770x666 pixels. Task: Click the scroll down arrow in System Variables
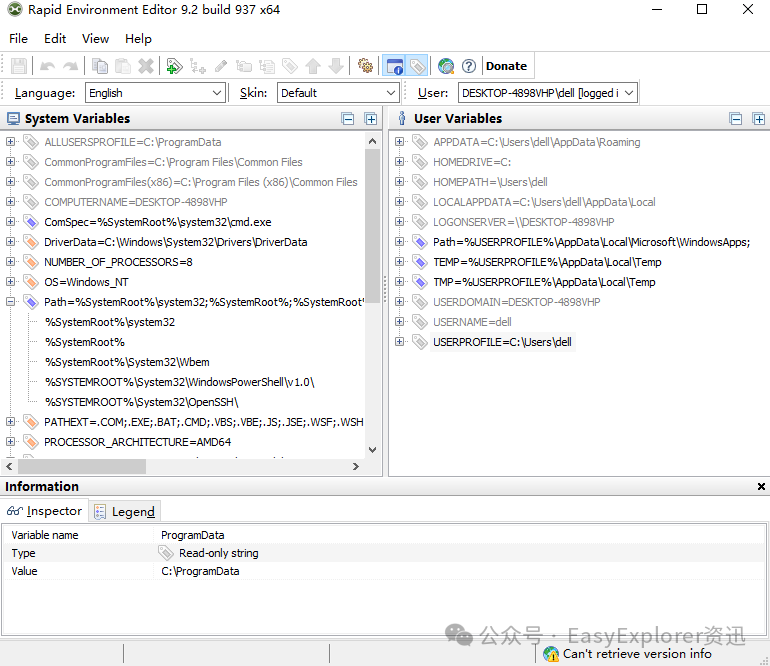373,450
